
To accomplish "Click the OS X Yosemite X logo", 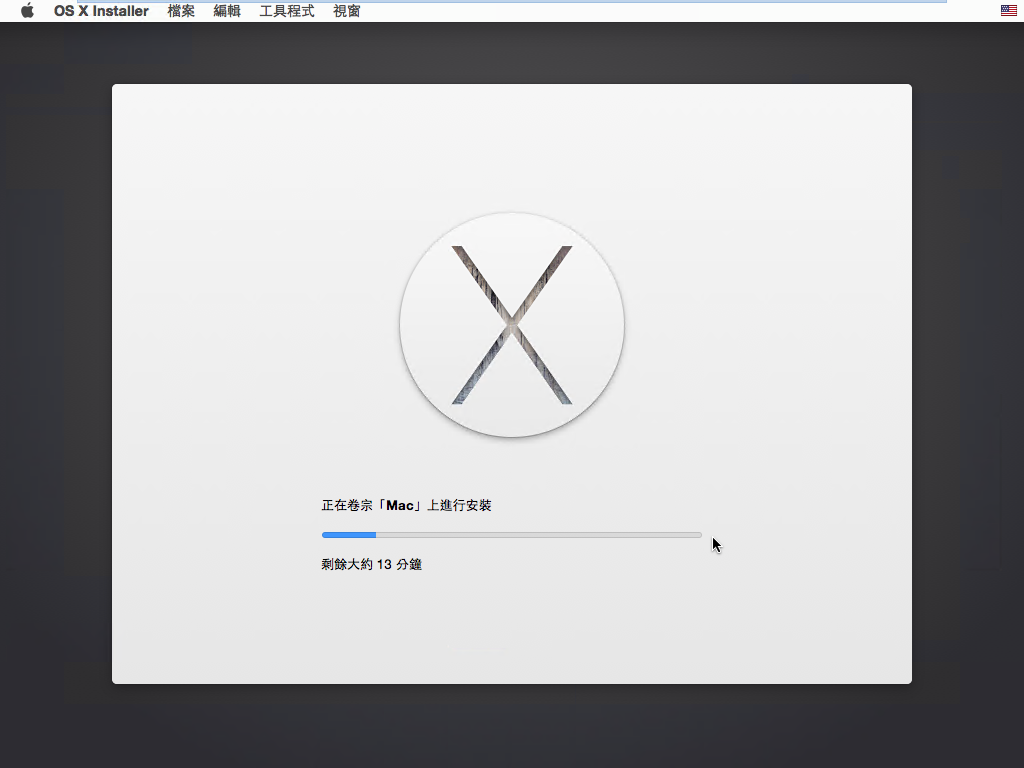I will (512, 325).
